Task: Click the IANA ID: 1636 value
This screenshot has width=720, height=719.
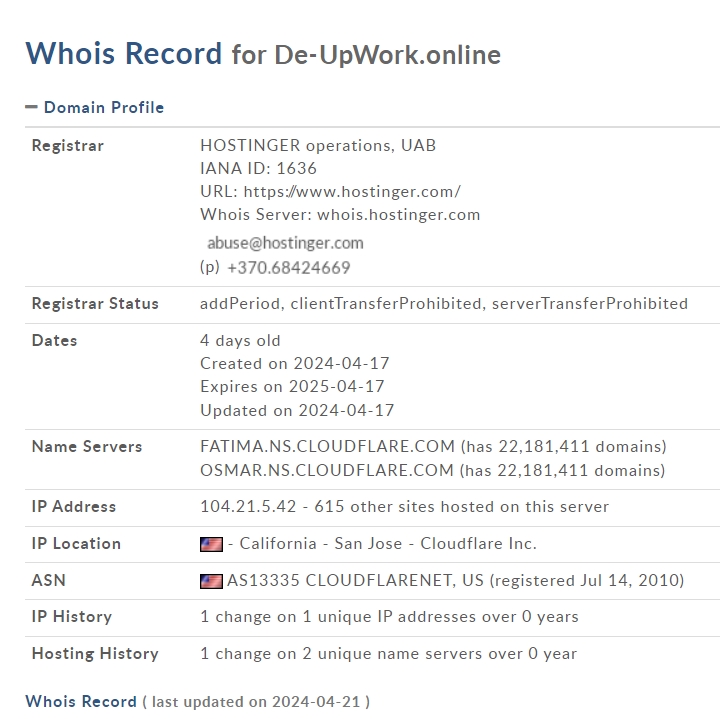Action: (x=258, y=168)
